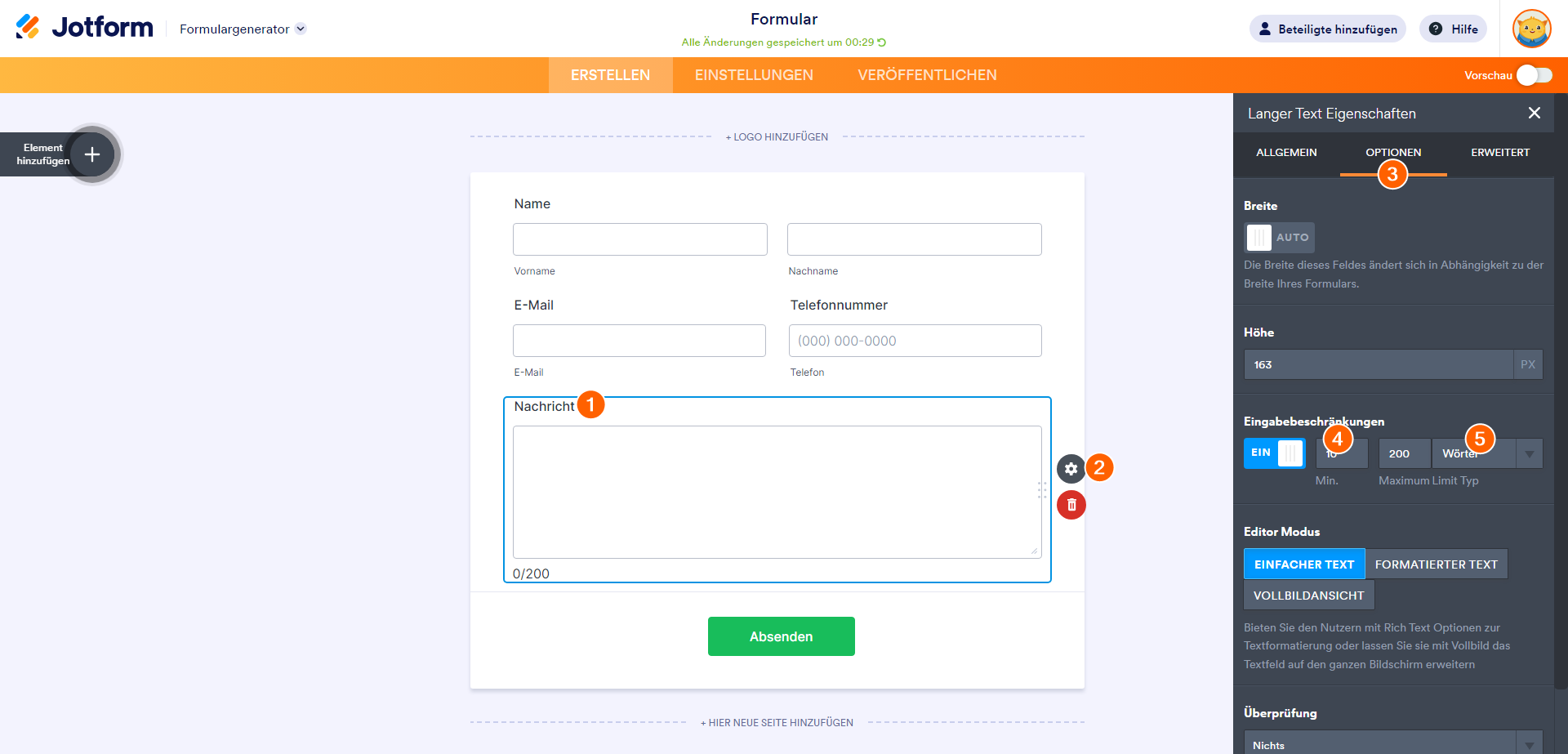Delete the Nachricht field with the trash icon

click(1071, 505)
